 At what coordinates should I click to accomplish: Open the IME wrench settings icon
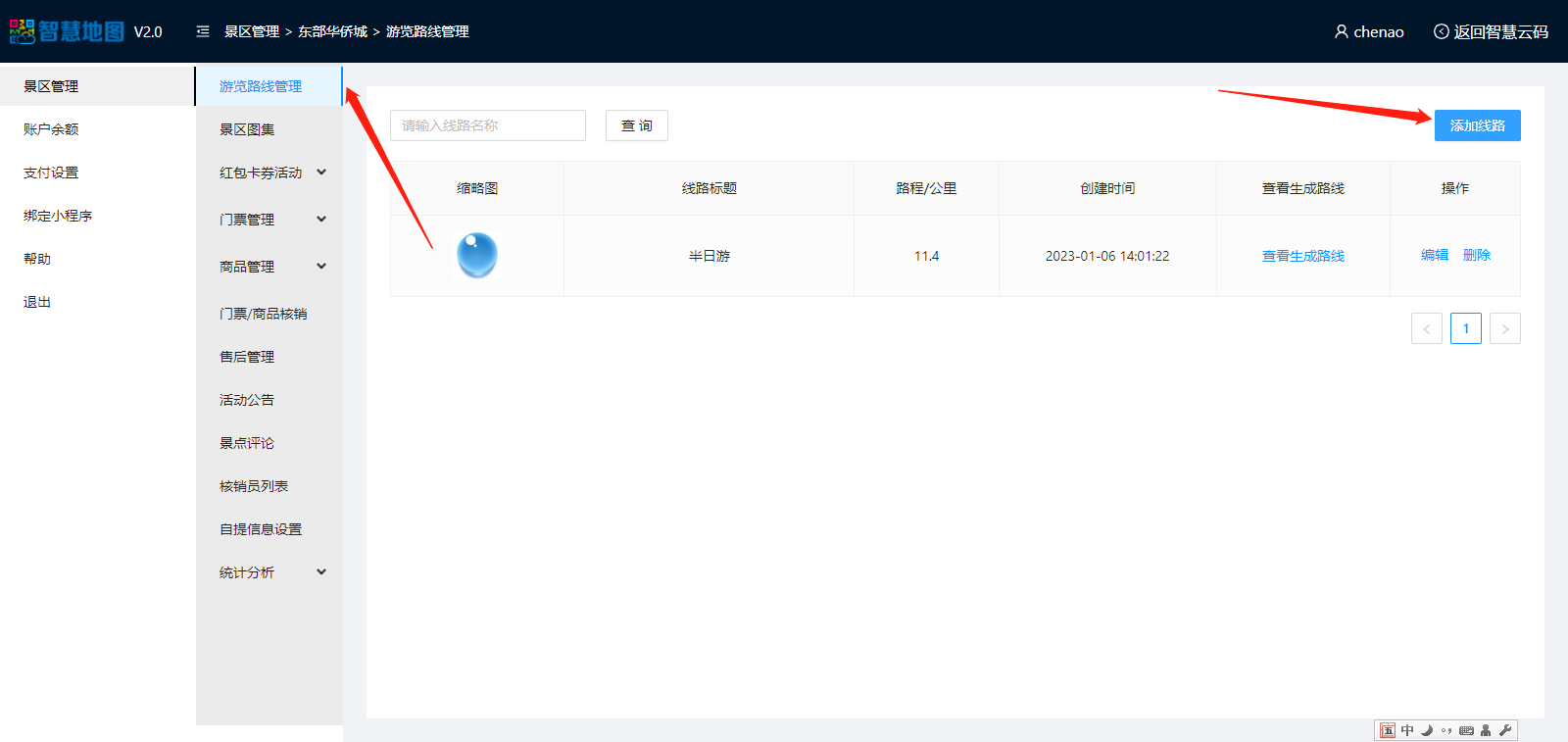pos(1505,730)
